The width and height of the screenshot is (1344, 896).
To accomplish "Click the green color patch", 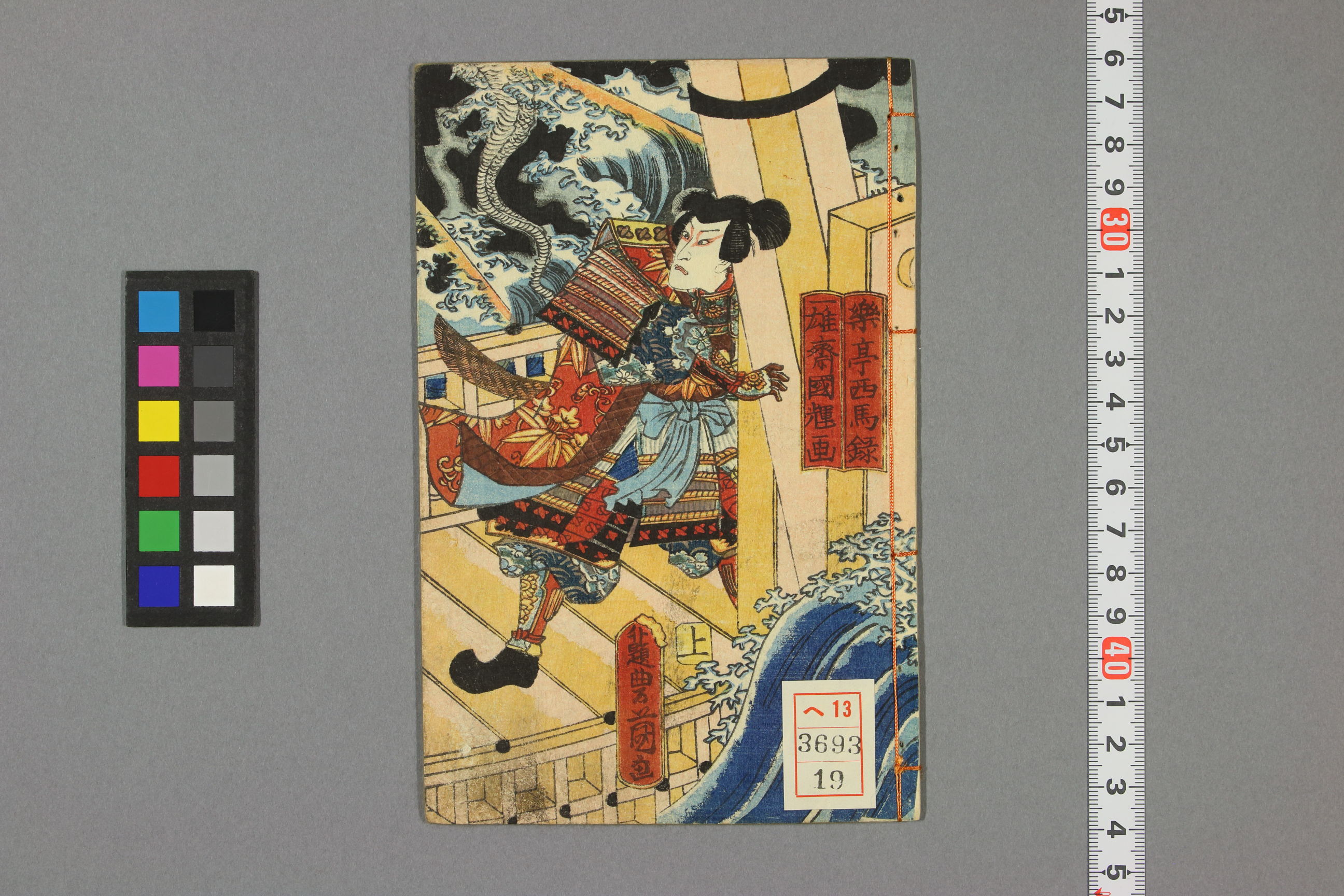I will [159, 531].
